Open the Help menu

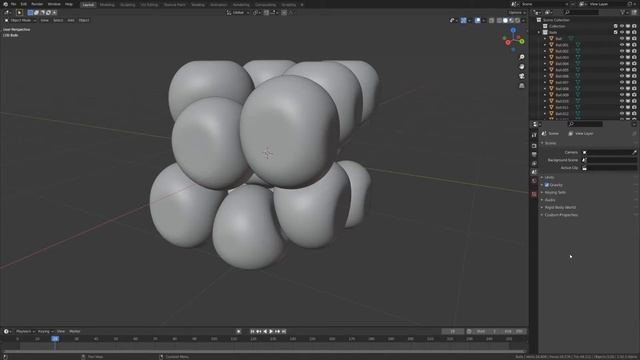point(69,4)
